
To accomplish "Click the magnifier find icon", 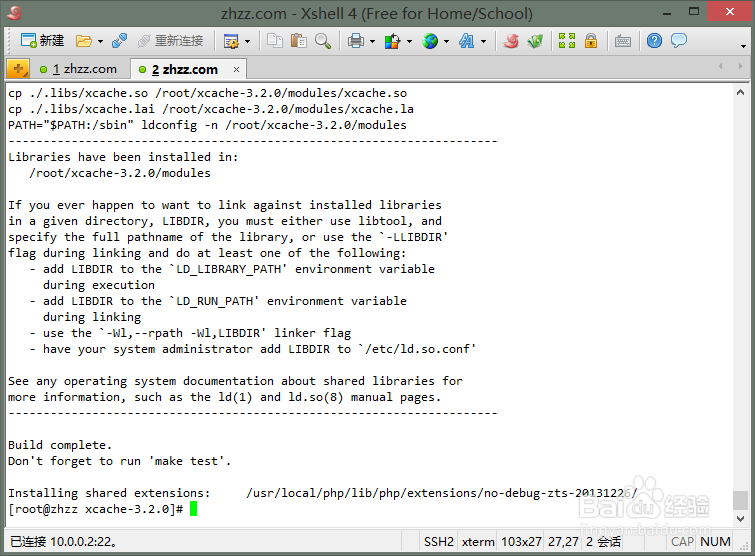I will [323, 41].
